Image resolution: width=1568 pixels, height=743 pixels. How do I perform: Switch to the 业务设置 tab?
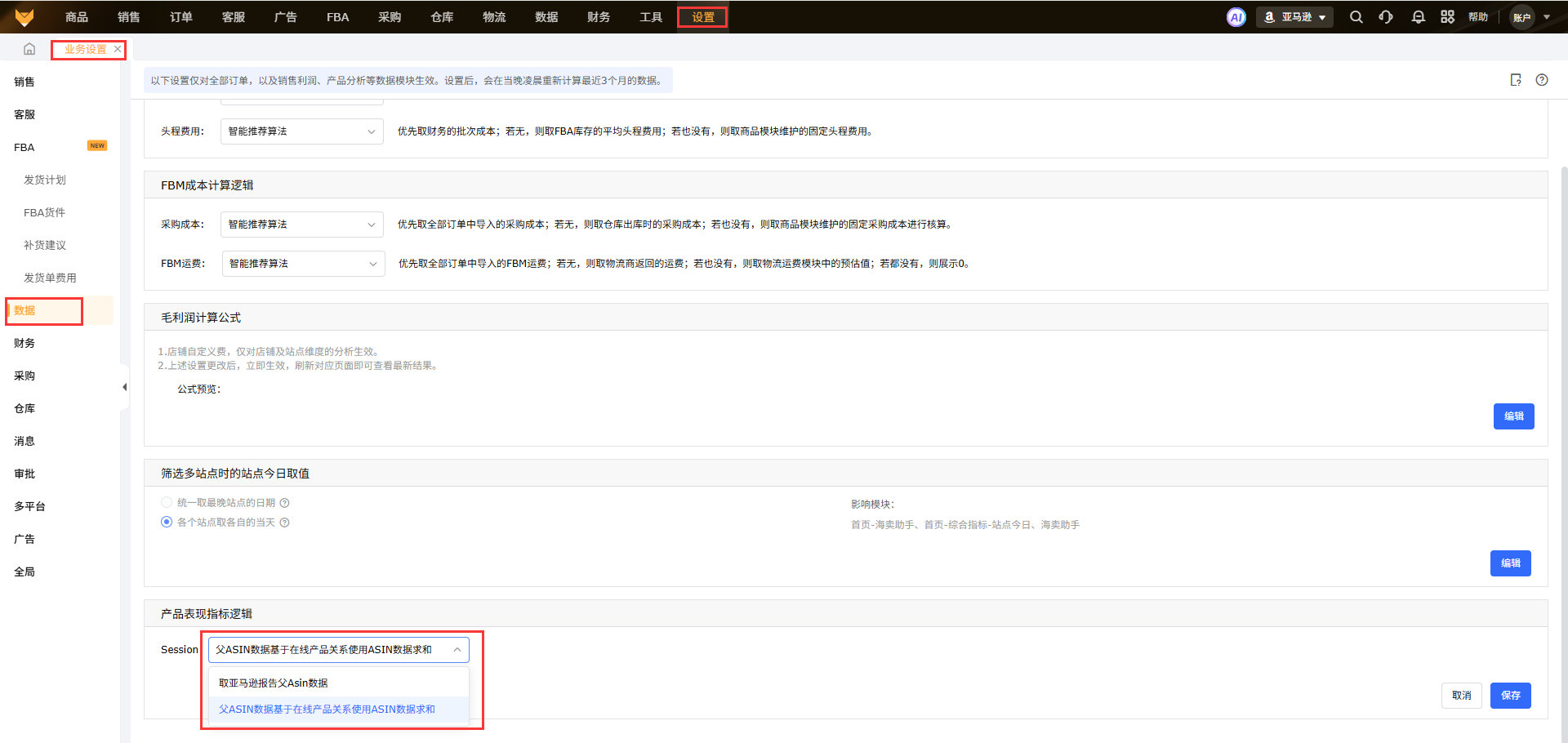pyautogui.click(x=85, y=49)
